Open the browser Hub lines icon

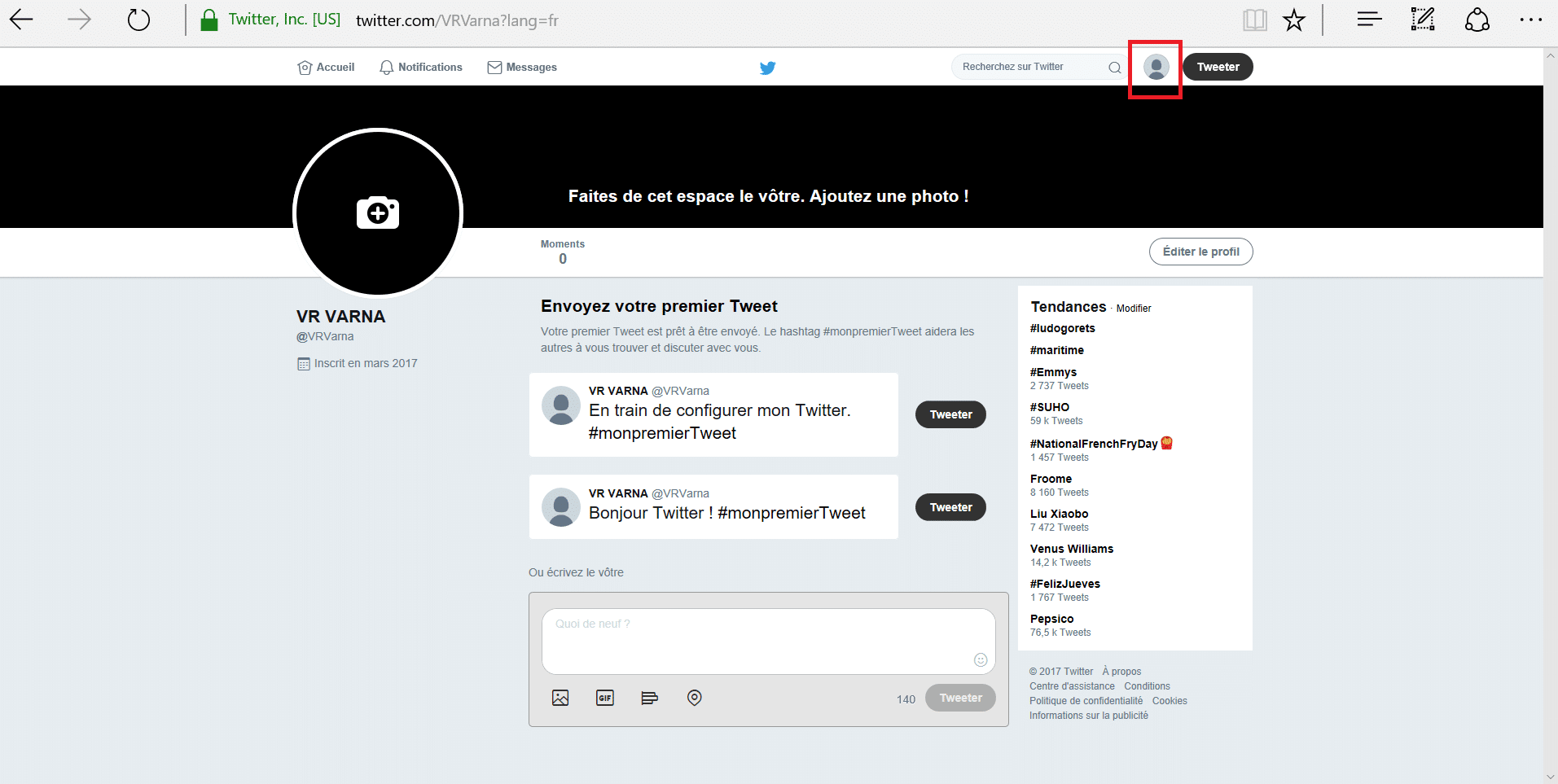coord(1370,20)
